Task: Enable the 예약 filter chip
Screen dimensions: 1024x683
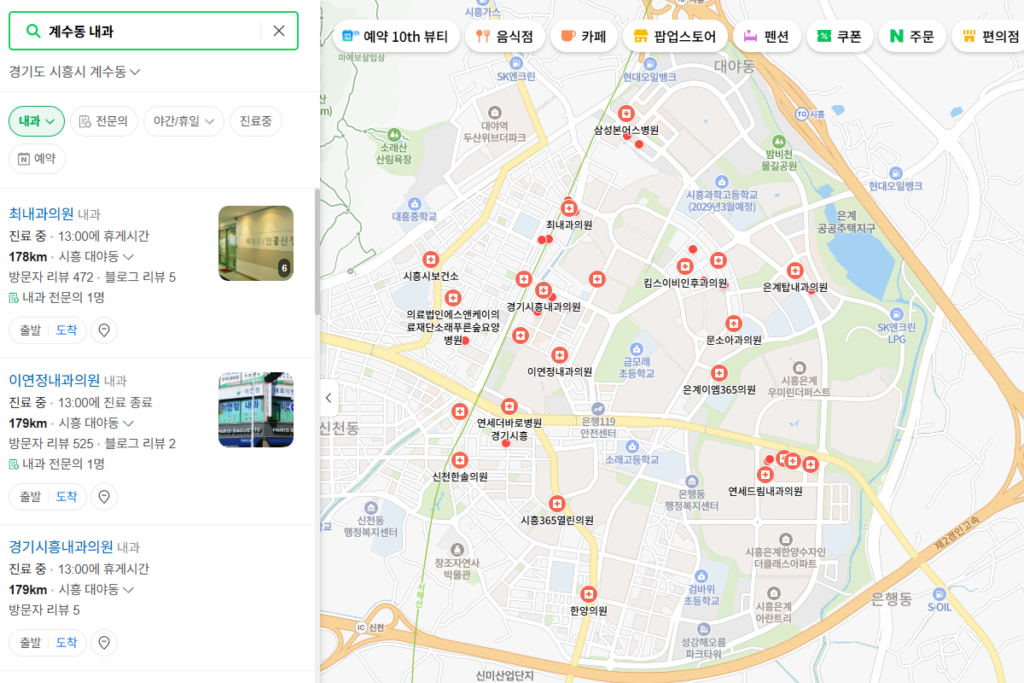Action: (x=37, y=157)
